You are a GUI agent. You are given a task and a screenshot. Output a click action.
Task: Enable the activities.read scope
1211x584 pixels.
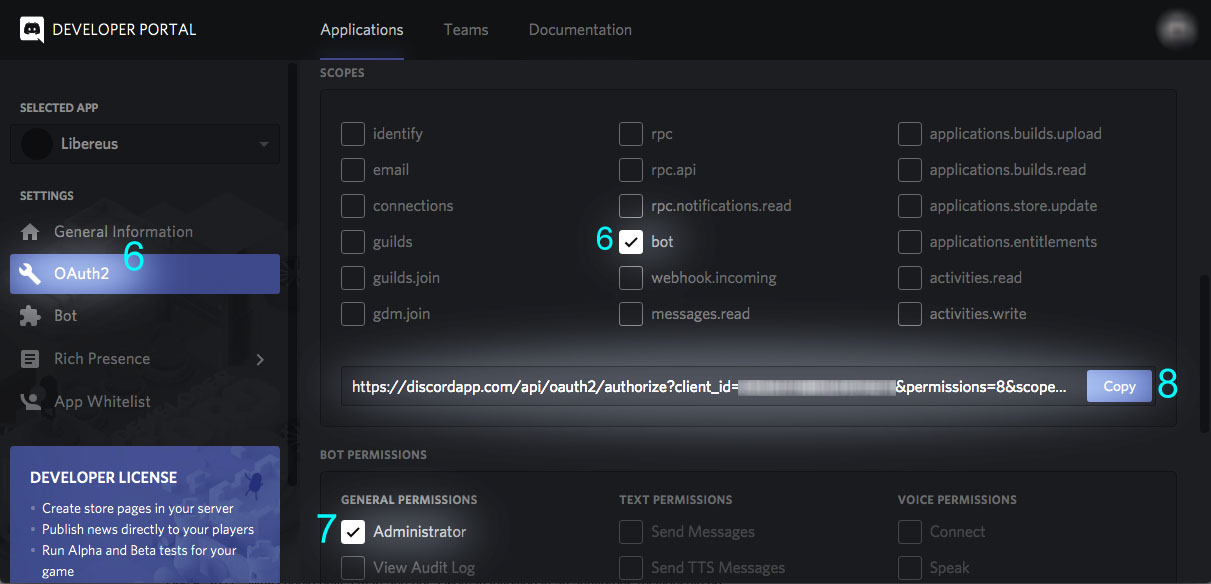pos(909,278)
